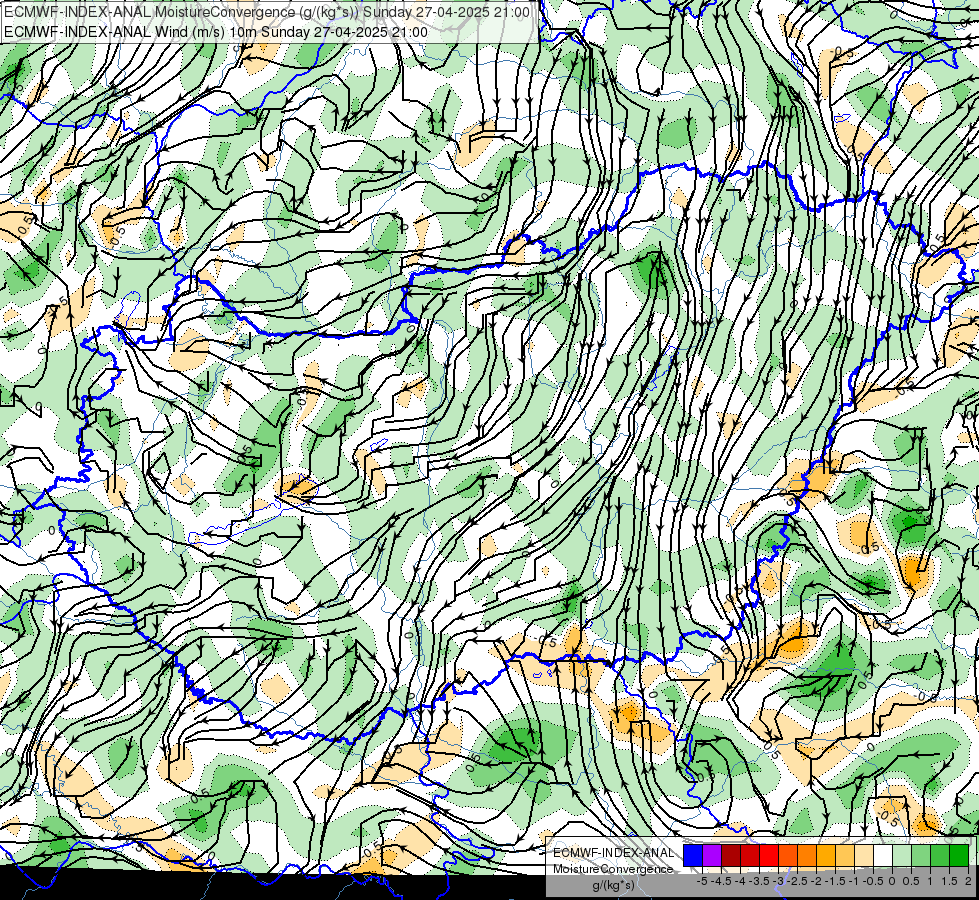979x900 pixels.
Task: Click the medium green swatch between 1 and 1.5
Action: [940, 856]
